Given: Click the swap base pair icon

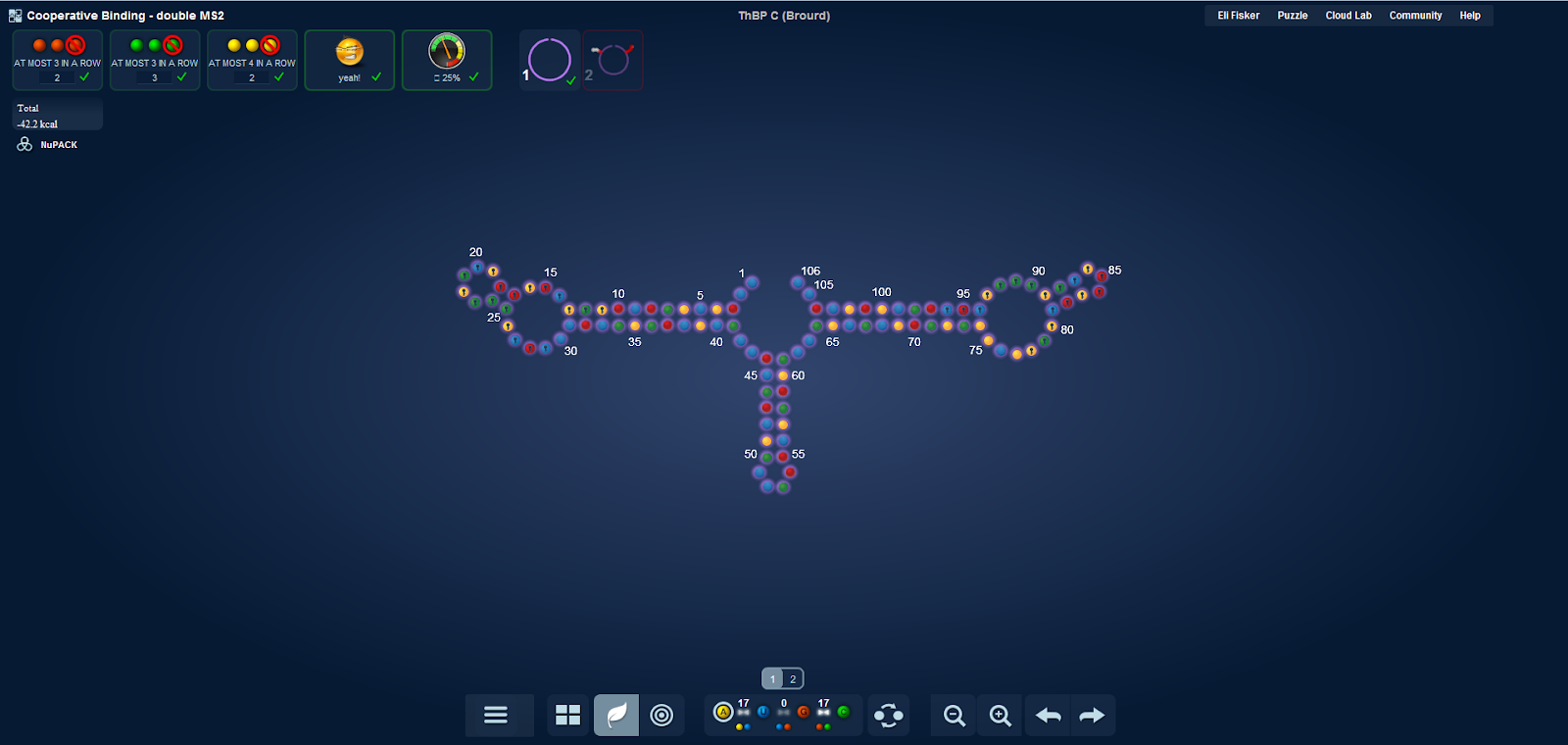Looking at the screenshot, I should coord(889,716).
